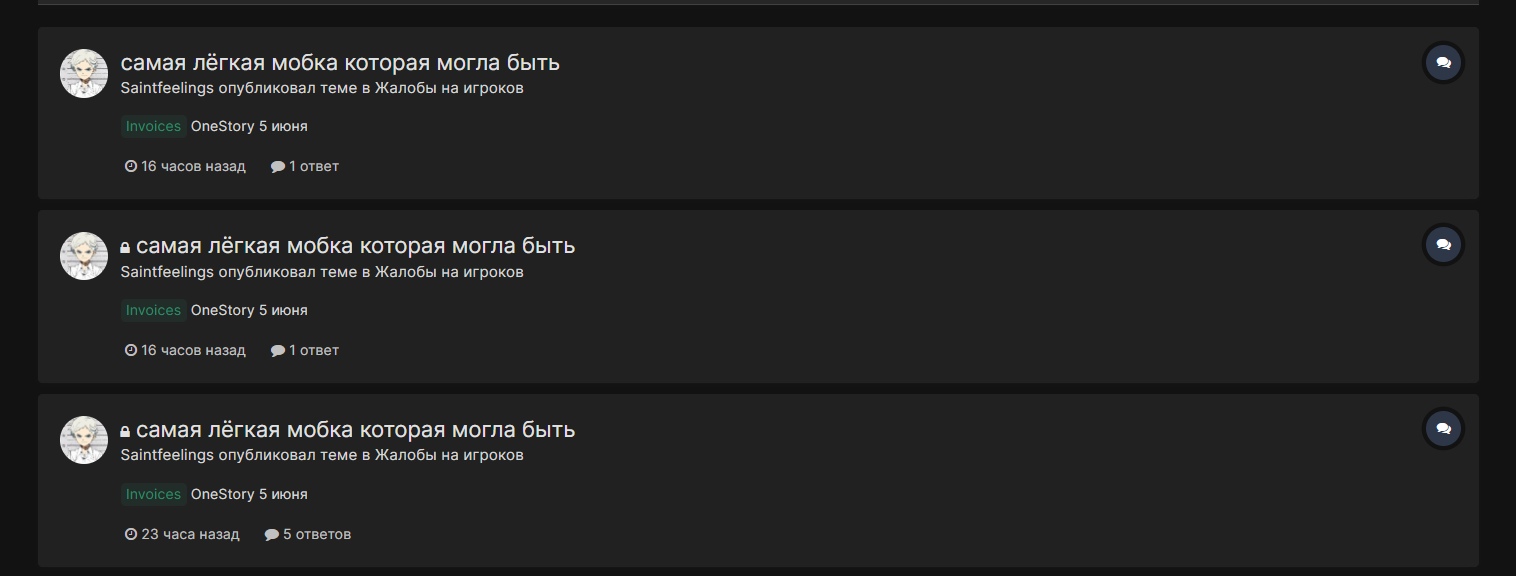Open 'Жалобы на игроков' link in the bottom entry
The height and width of the screenshot is (576, 1516).
449,455
